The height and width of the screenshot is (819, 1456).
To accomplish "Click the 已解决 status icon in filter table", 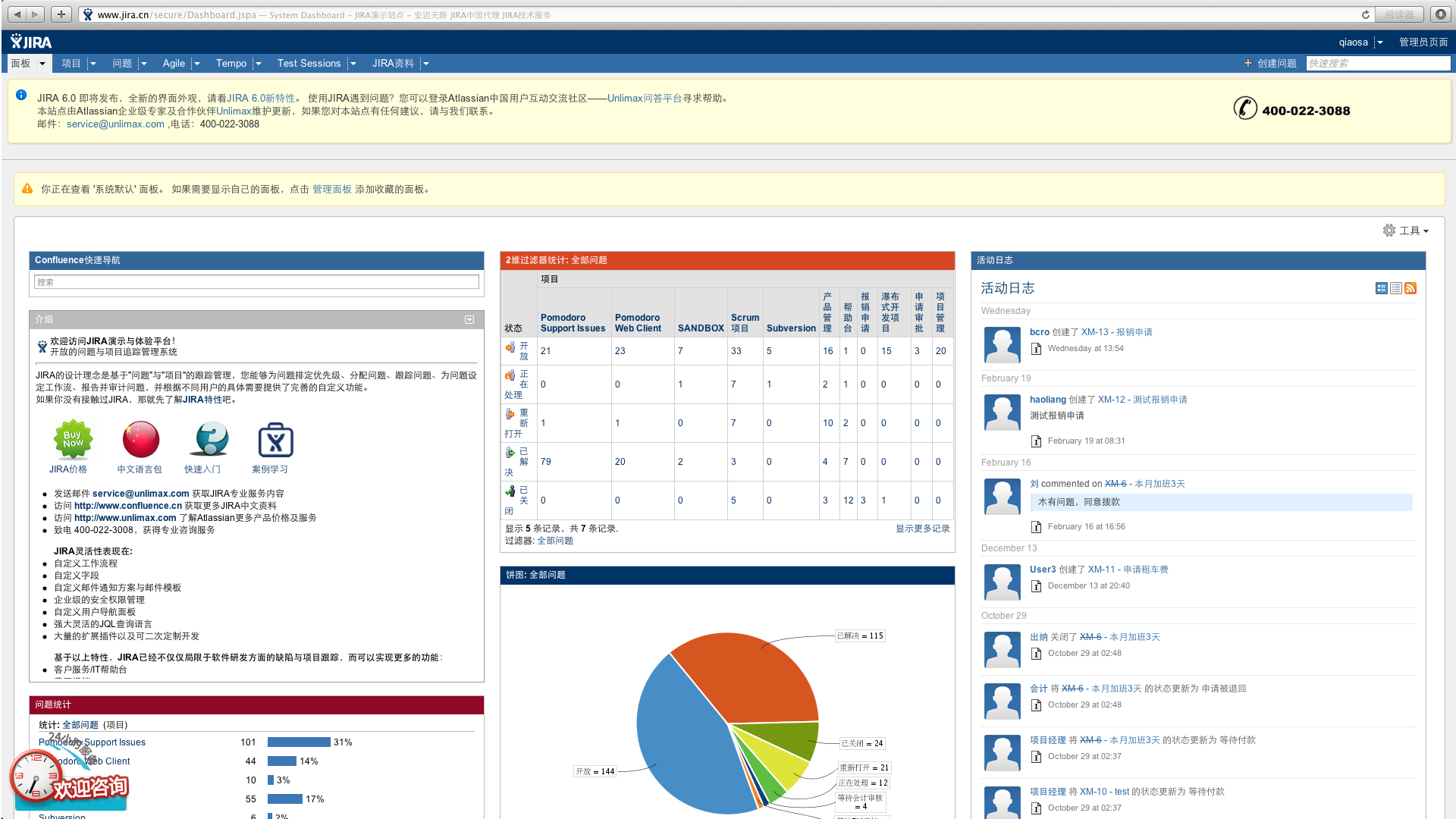I will 510,453.
